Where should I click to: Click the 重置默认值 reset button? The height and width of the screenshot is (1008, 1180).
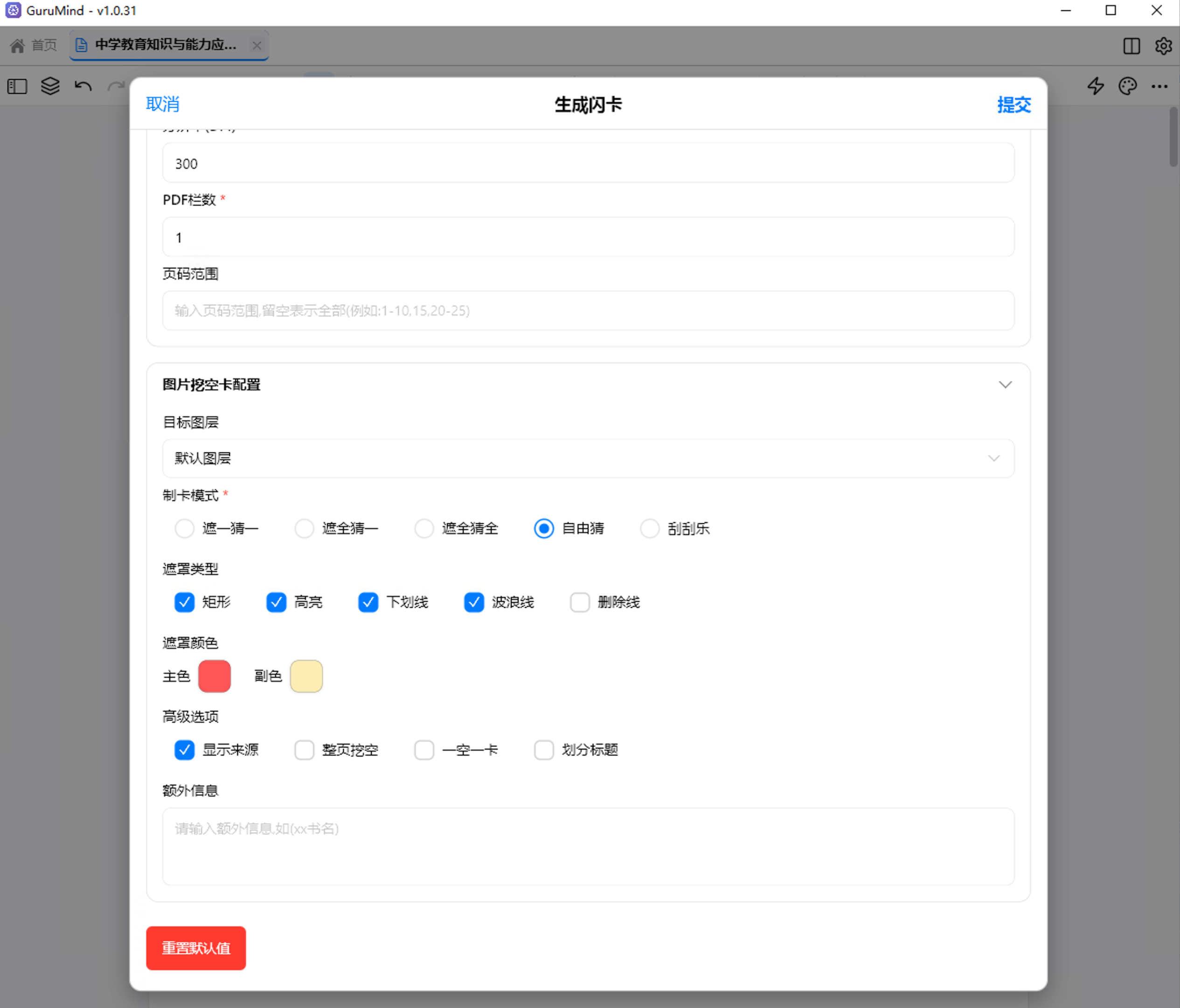[195, 948]
